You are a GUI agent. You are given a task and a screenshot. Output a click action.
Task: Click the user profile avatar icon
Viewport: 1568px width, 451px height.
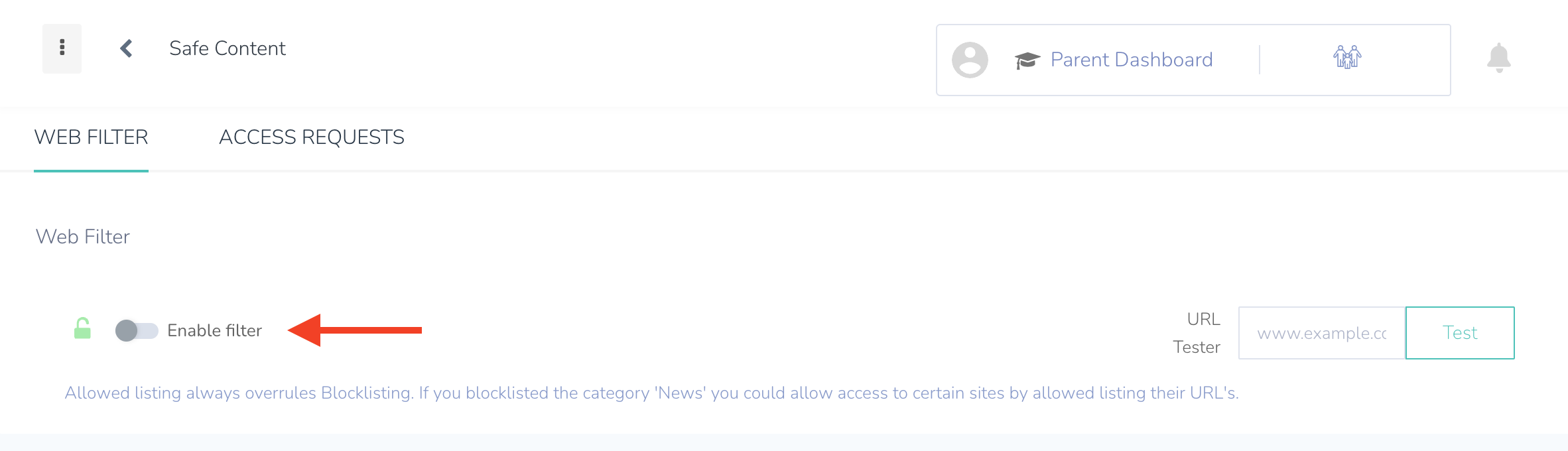970,60
